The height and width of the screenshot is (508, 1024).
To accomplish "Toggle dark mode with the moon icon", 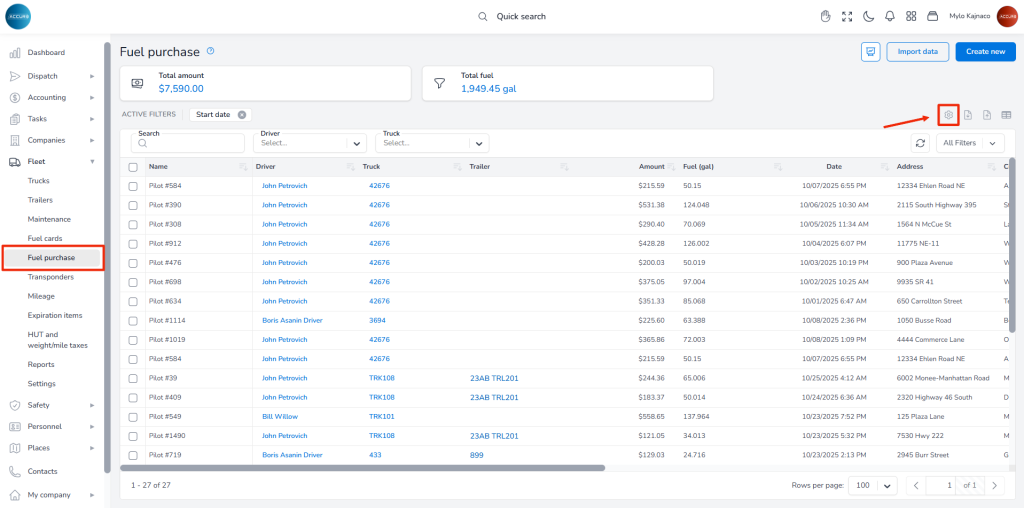I will [x=869, y=16].
